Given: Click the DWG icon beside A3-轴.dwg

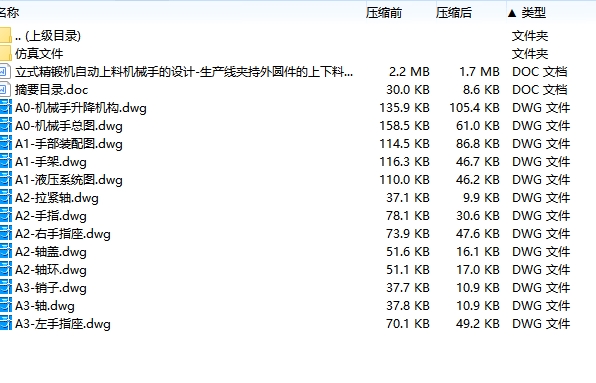Looking at the screenshot, I should [x=6, y=305].
